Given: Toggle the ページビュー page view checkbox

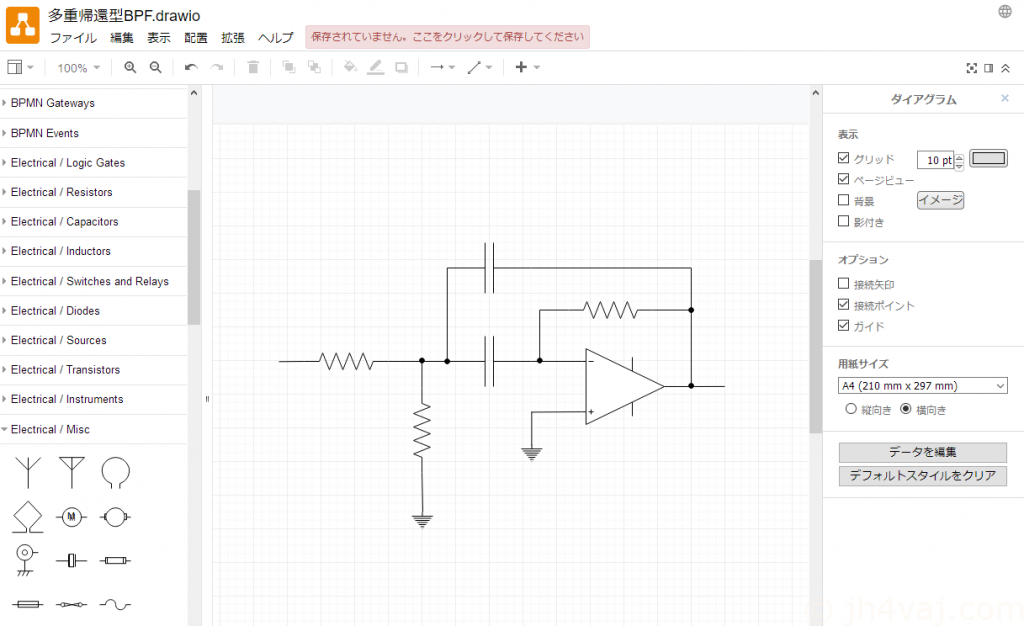Looking at the screenshot, I should tap(844, 179).
